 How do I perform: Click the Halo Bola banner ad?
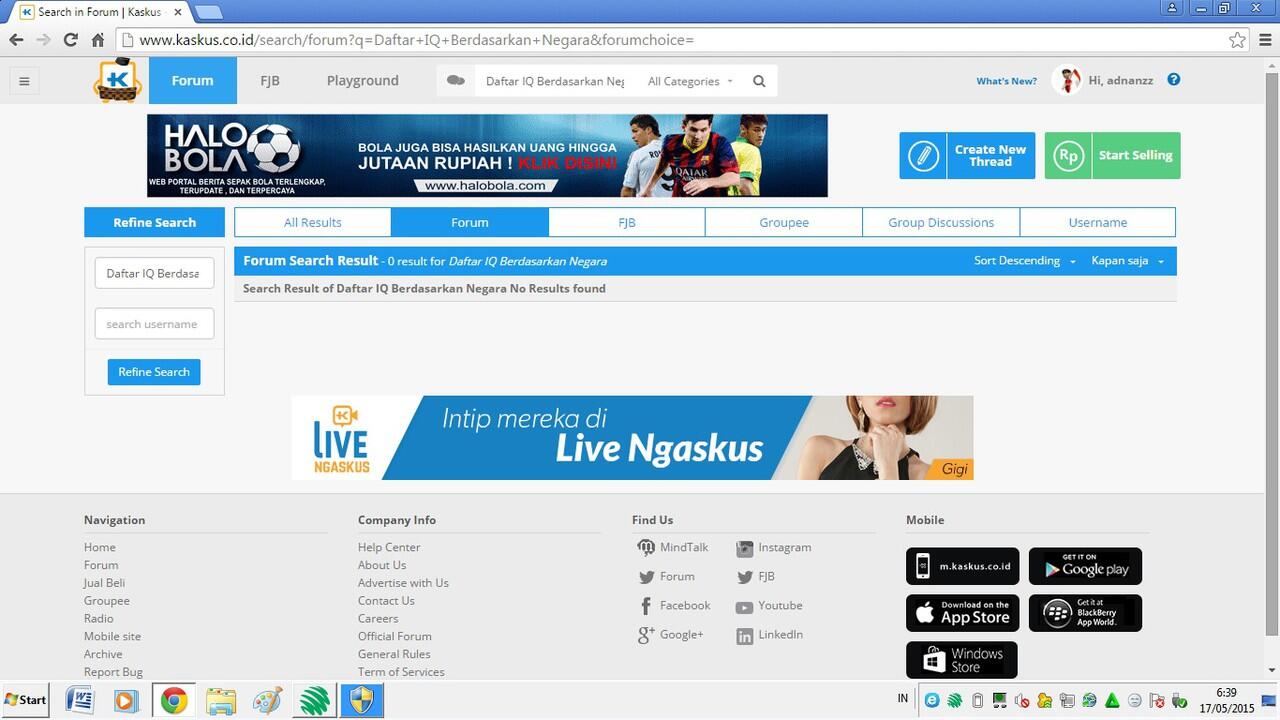point(487,155)
